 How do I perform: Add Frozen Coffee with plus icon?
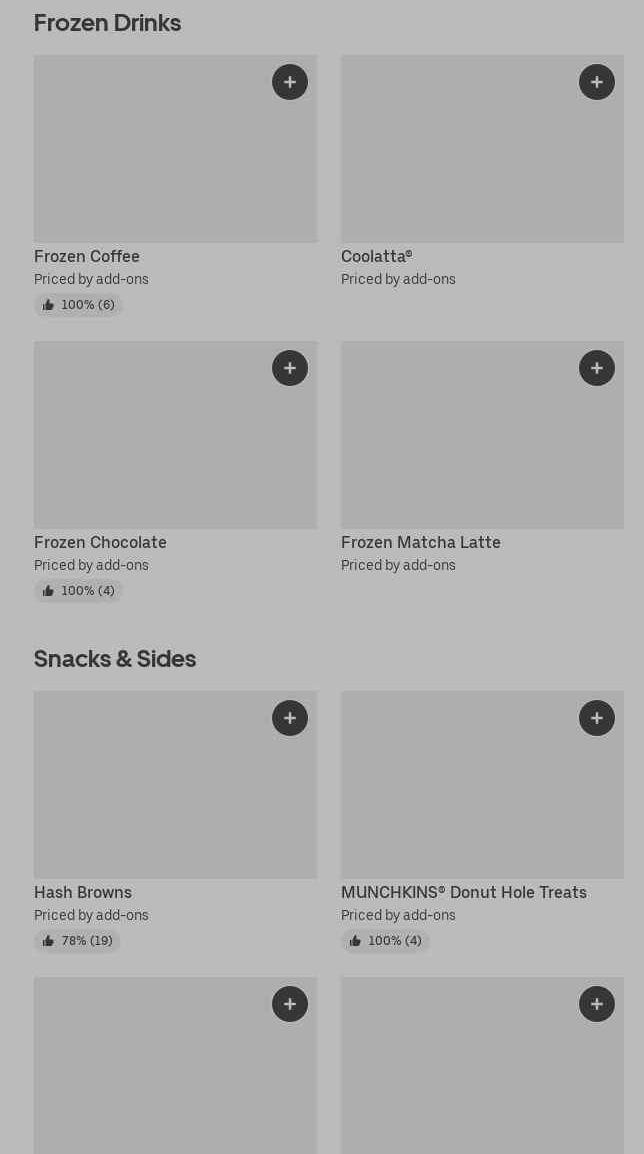[x=290, y=82]
